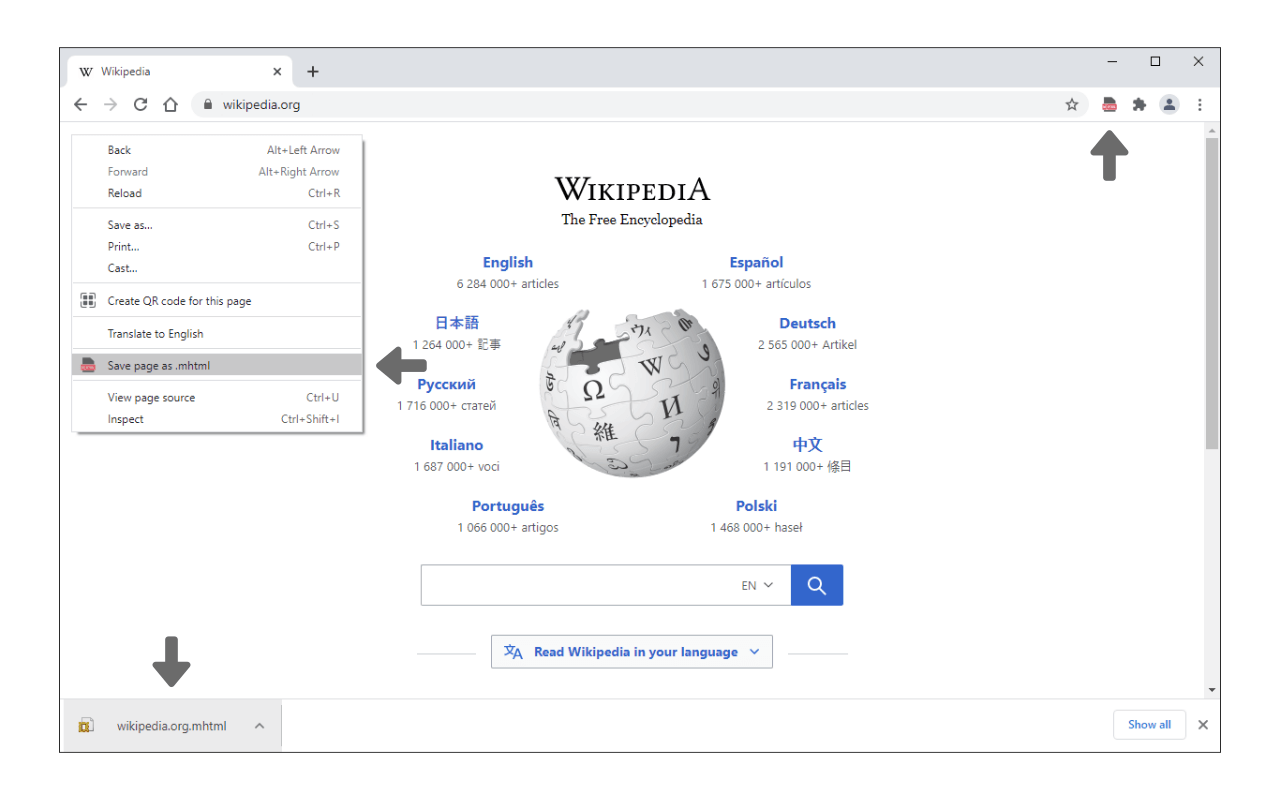
Task: Click the Wikipedia heading text
Action: (x=632, y=189)
